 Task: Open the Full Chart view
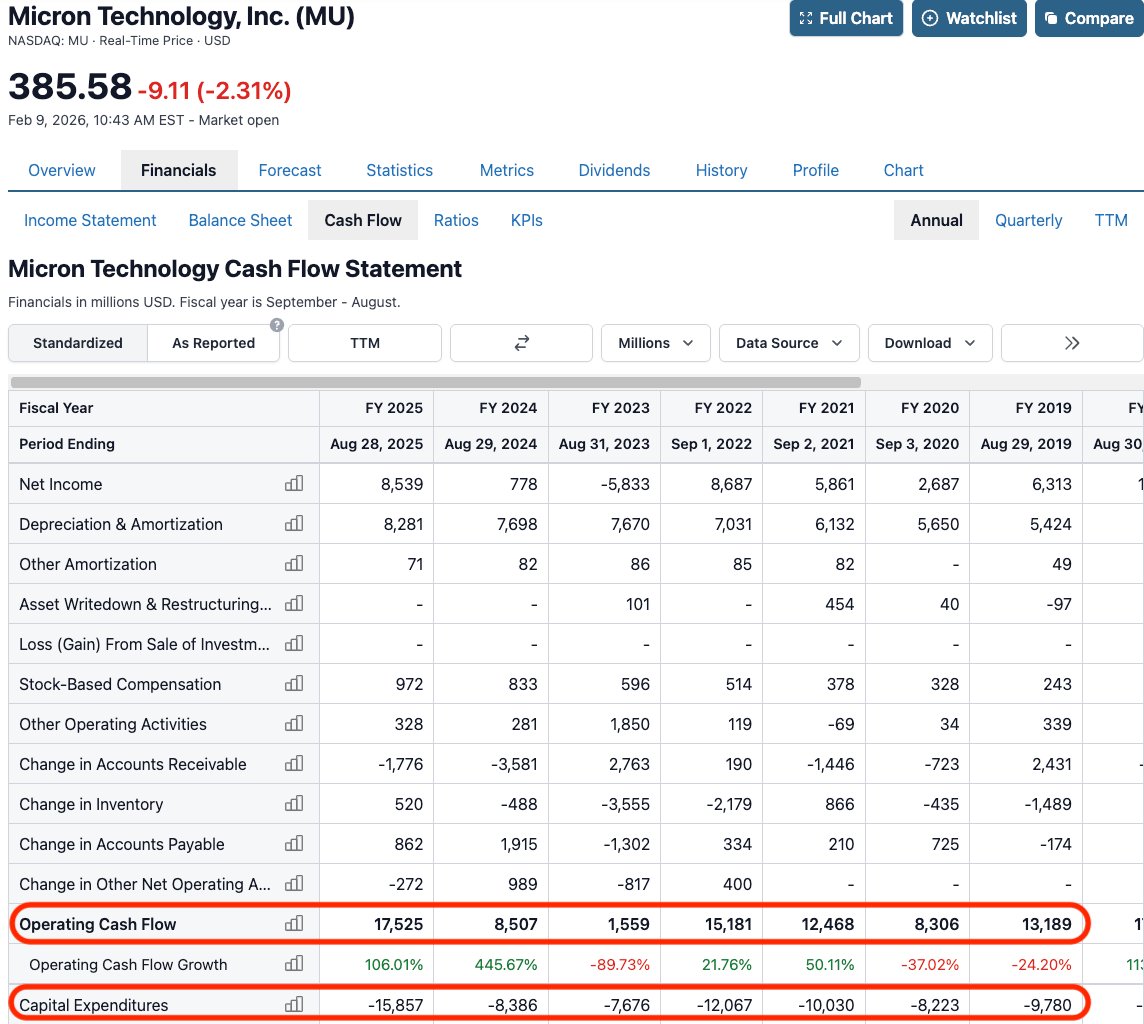(x=846, y=18)
